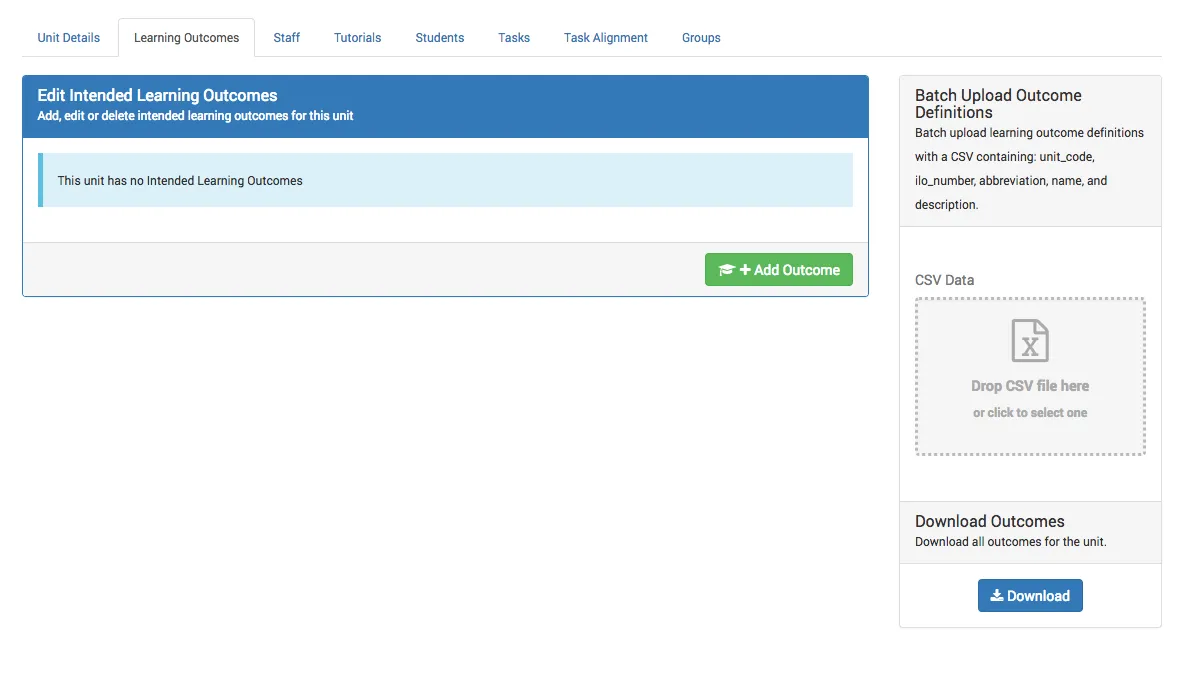
Task: Click the Download Outcomes section heading
Action: point(990,521)
